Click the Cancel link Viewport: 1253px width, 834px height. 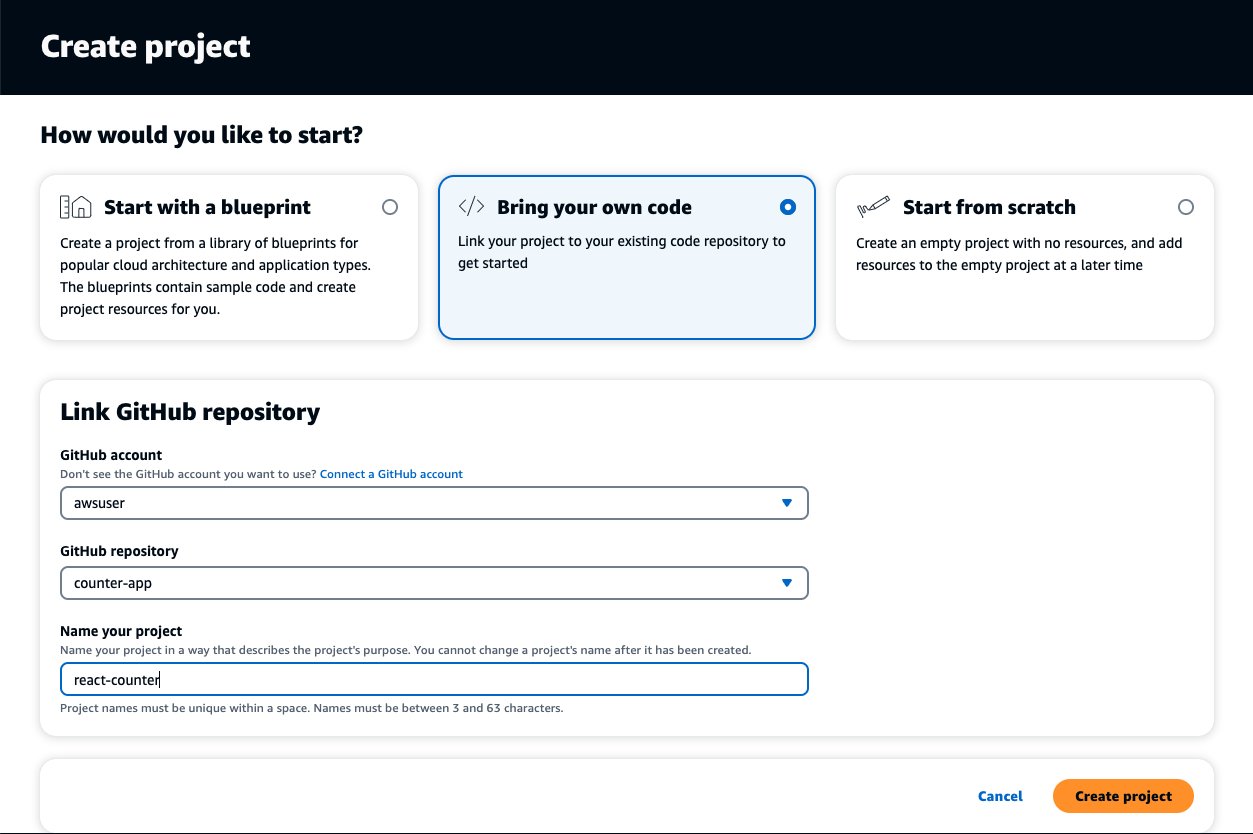coord(1000,796)
